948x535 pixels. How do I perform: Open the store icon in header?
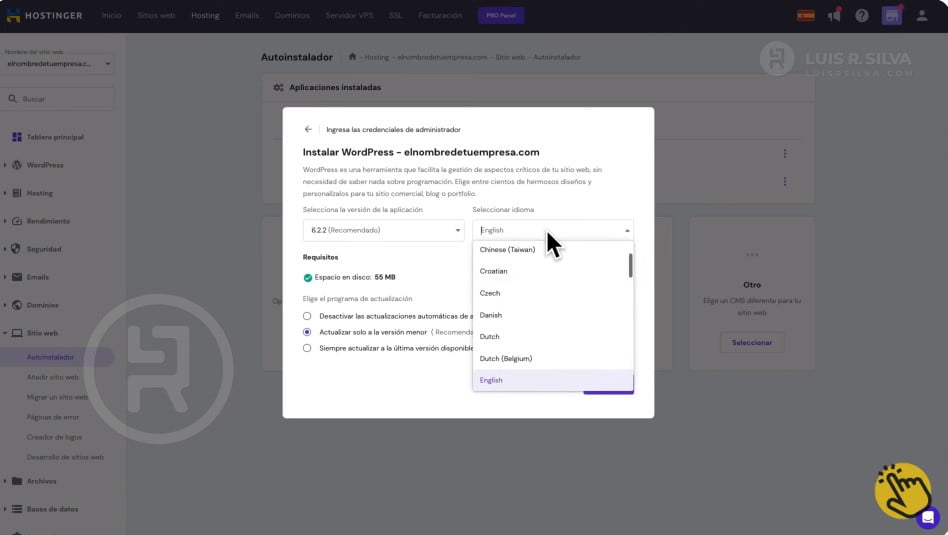coord(892,16)
